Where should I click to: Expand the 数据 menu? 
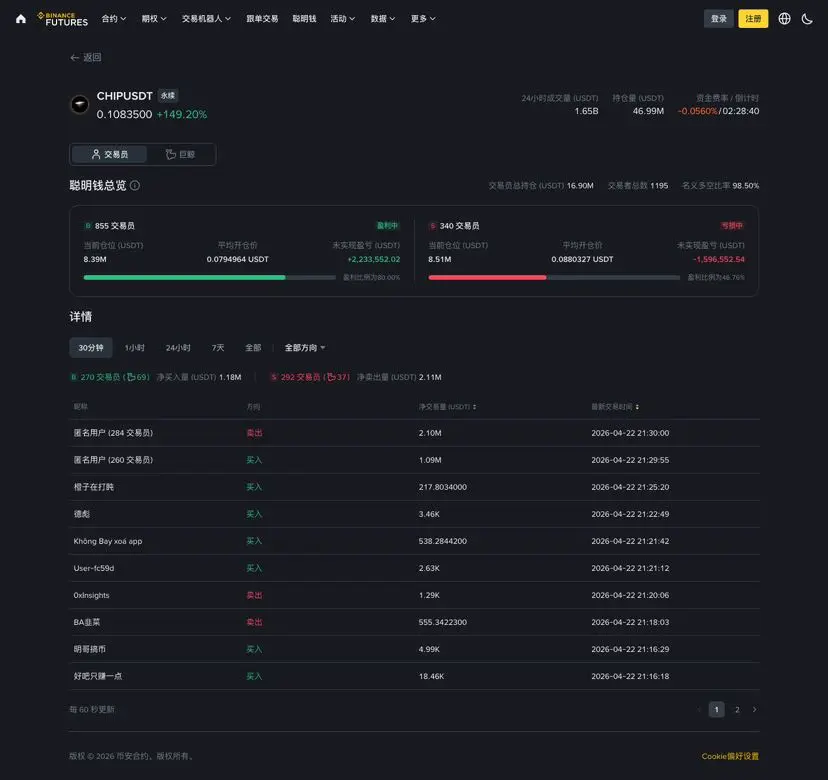(x=383, y=18)
